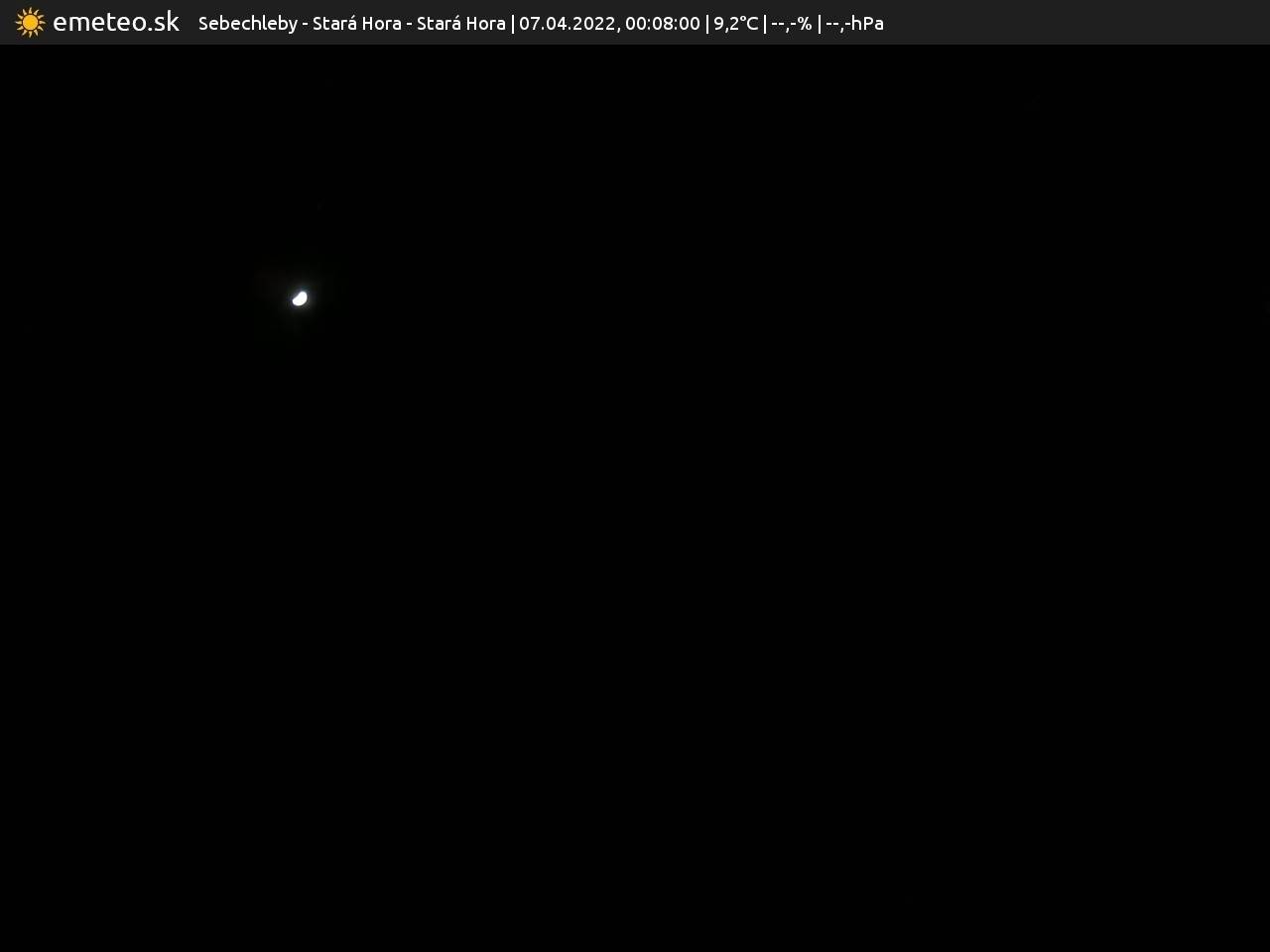1270x952 pixels.
Task: Select the second Stará Hora label
Action: coord(460,23)
